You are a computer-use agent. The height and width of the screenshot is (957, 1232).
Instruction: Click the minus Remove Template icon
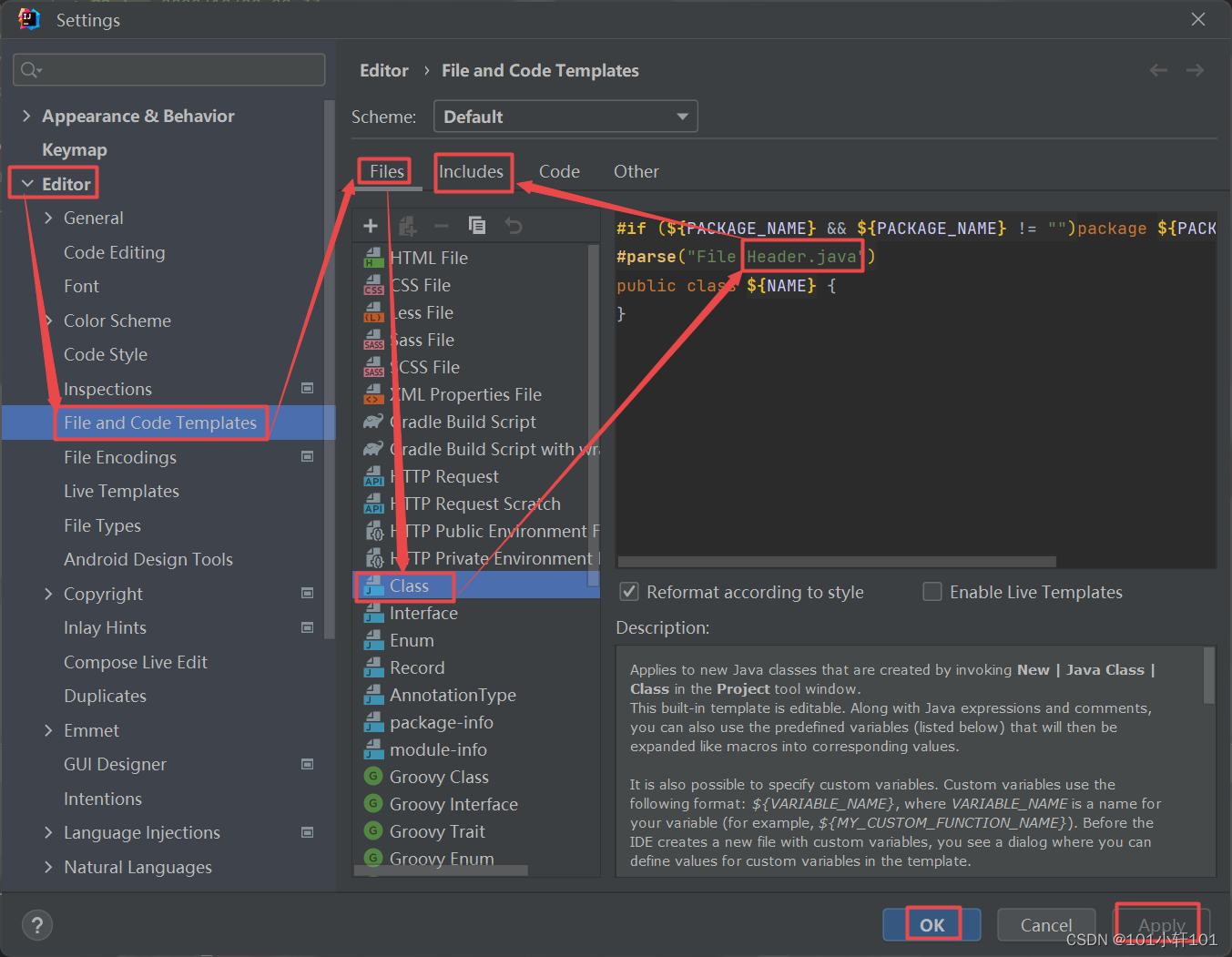[442, 226]
